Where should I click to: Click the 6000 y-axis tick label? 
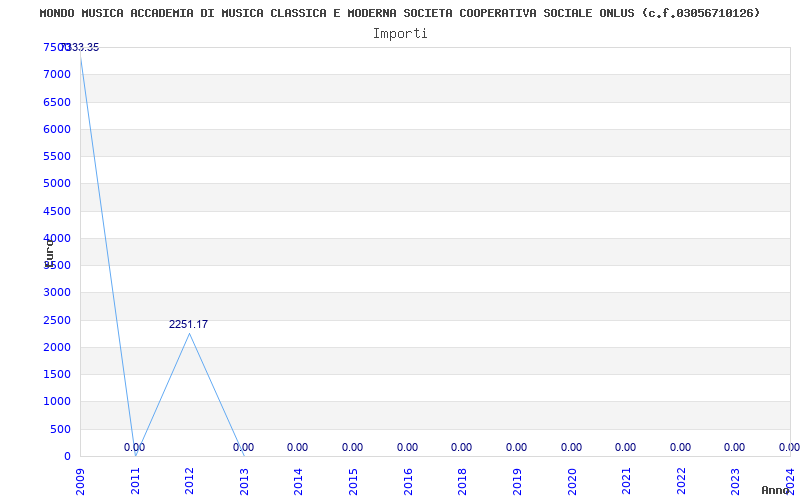tap(57, 130)
